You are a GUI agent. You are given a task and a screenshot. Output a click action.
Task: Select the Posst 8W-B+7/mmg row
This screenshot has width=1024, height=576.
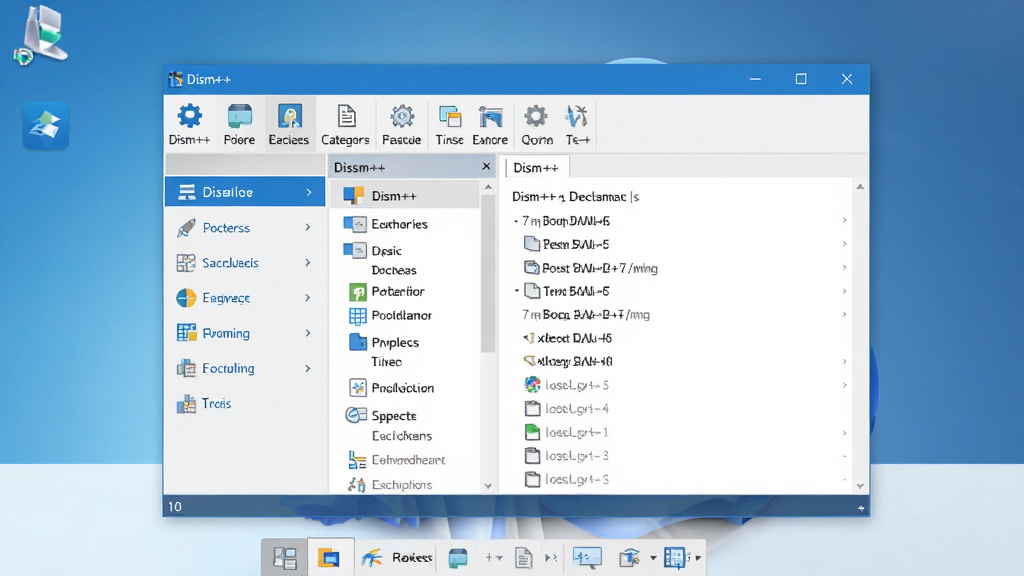(x=679, y=268)
